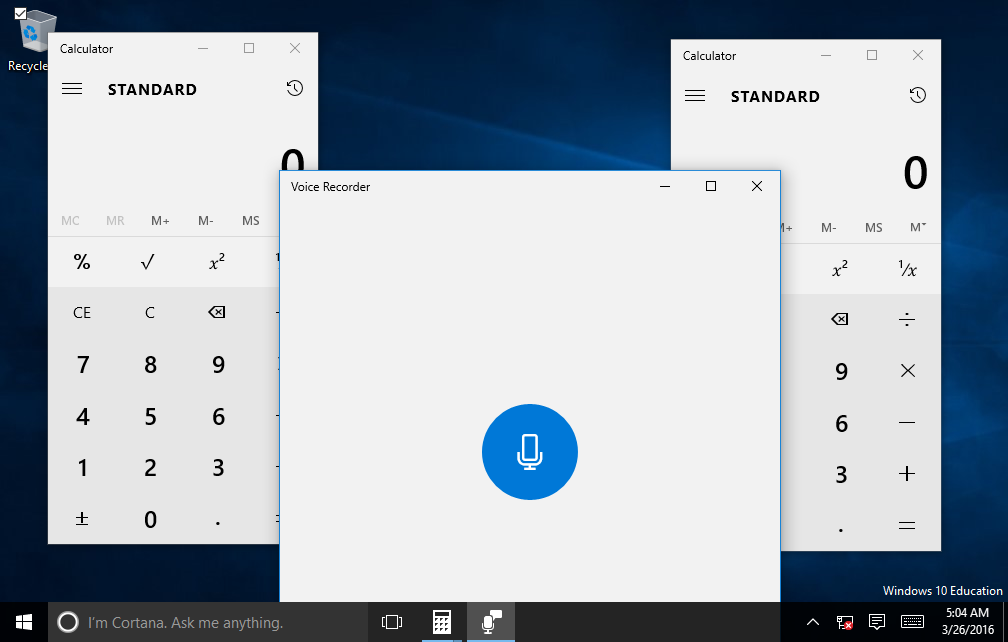Click M+ in left Calculator

tap(160, 220)
